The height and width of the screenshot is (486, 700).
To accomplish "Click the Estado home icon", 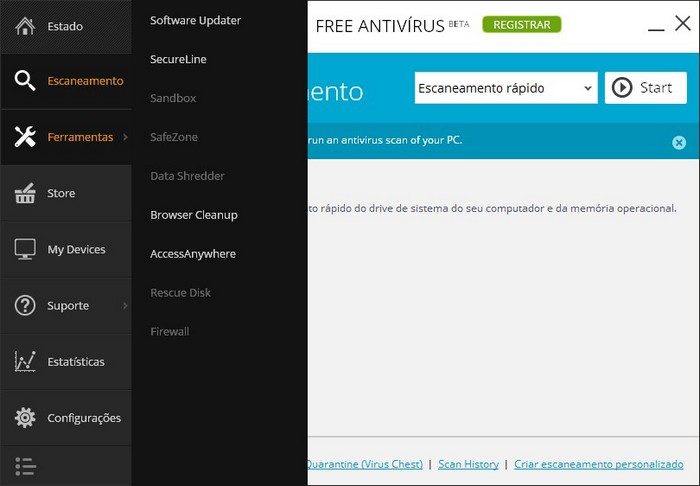I will (x=25, y=26).
